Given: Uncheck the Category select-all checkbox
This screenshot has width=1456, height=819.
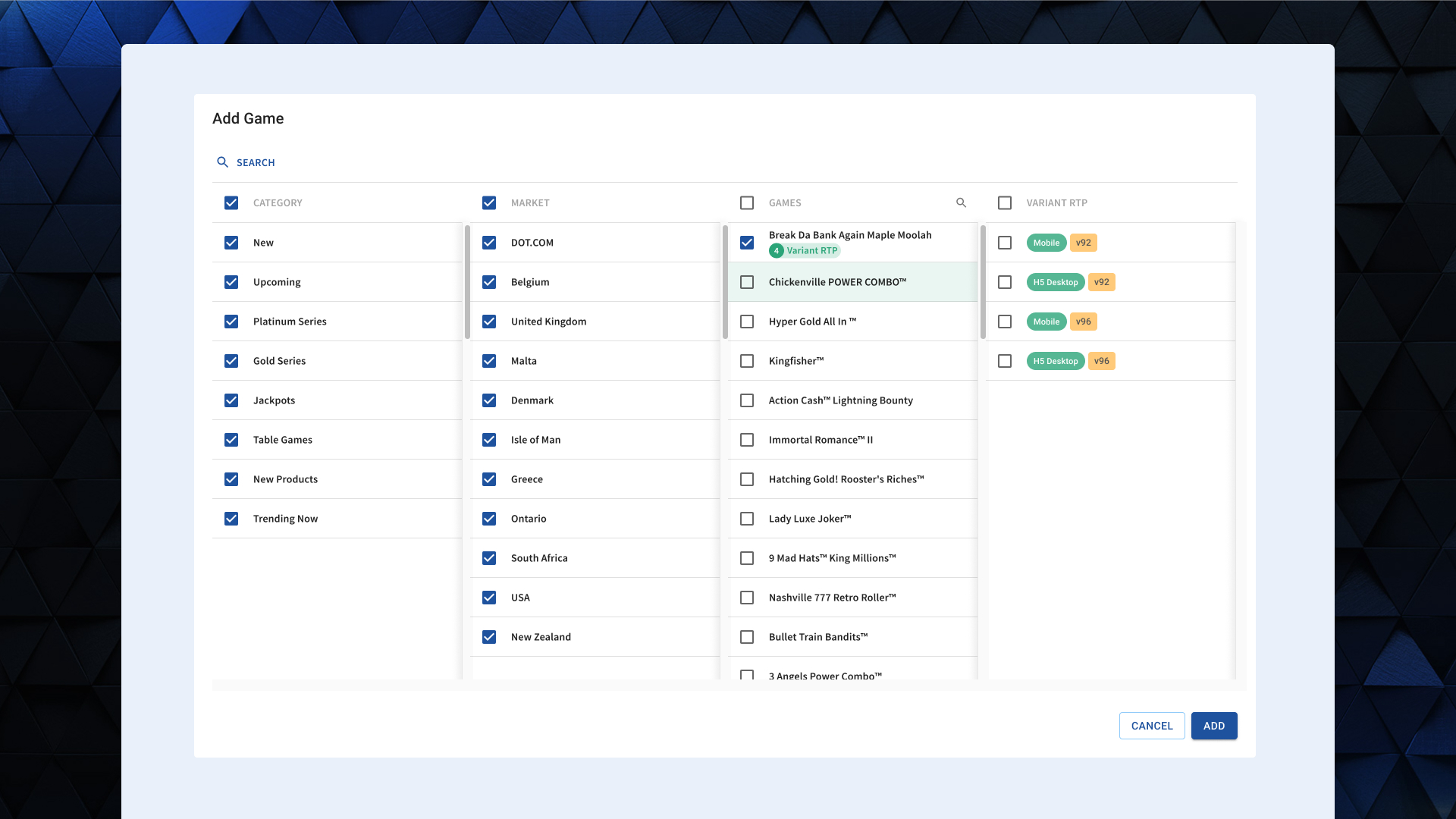Looking at the screenshot, I should tap(231, 202).
